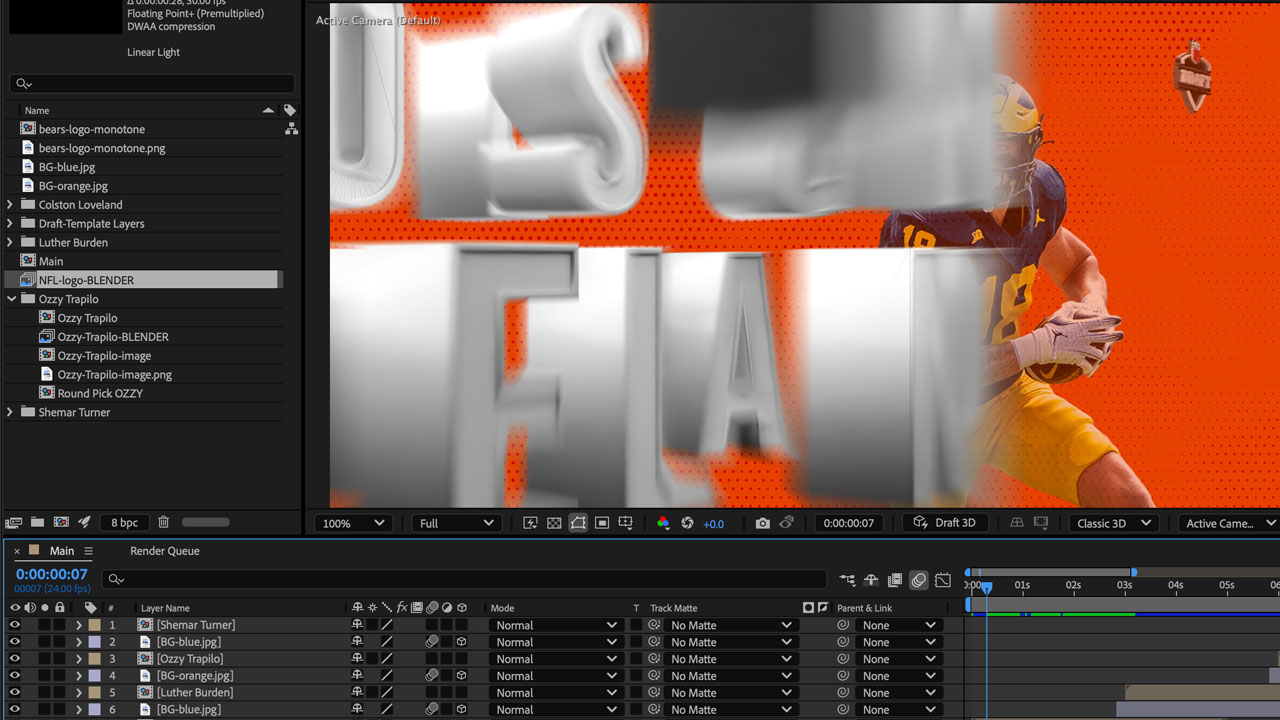
Task: Open the magnification 100% dropdown
Action: coord(353,523)
